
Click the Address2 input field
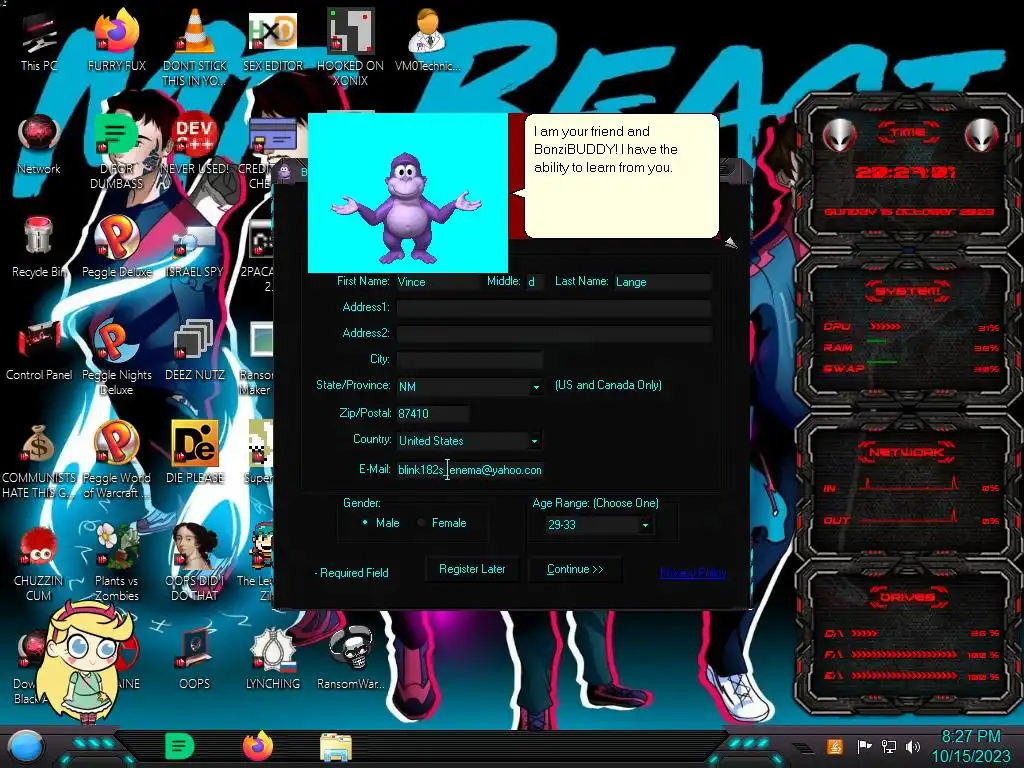[x=554, y=334]
